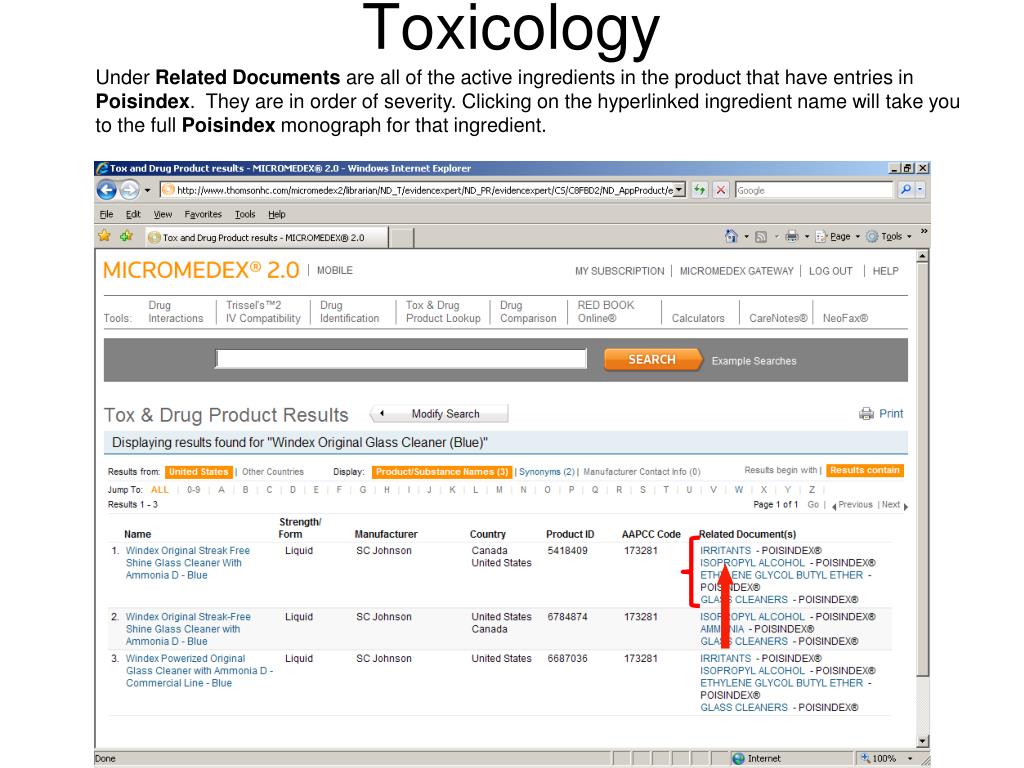
Task: Open the Help menu
Action: coord(277,214)
